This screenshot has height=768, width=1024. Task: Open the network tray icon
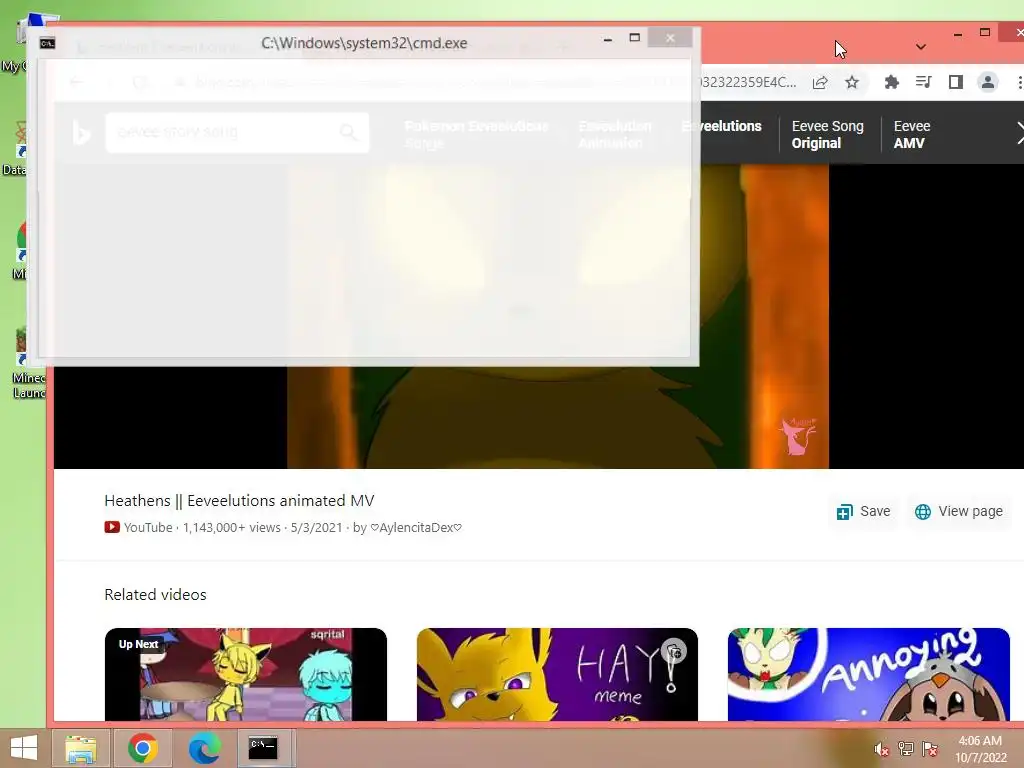pyautogui.click(x=906, y=749)
